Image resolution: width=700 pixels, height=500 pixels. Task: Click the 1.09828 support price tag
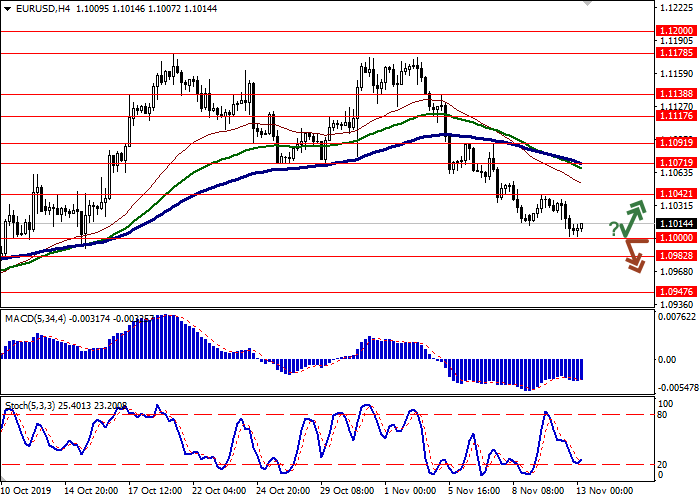(x=674, y=256)
